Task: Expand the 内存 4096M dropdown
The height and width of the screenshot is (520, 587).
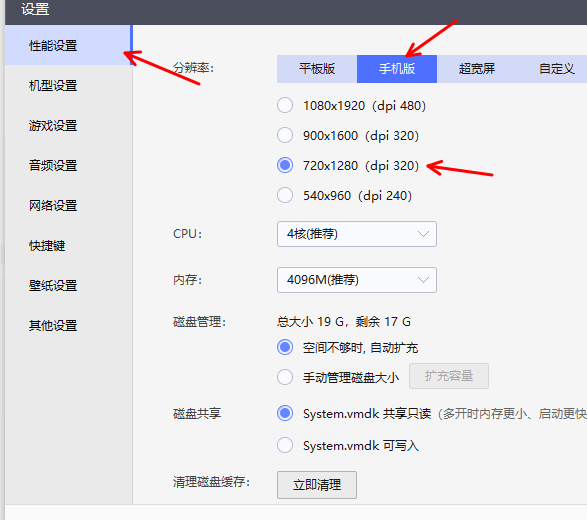Action: 357,280
